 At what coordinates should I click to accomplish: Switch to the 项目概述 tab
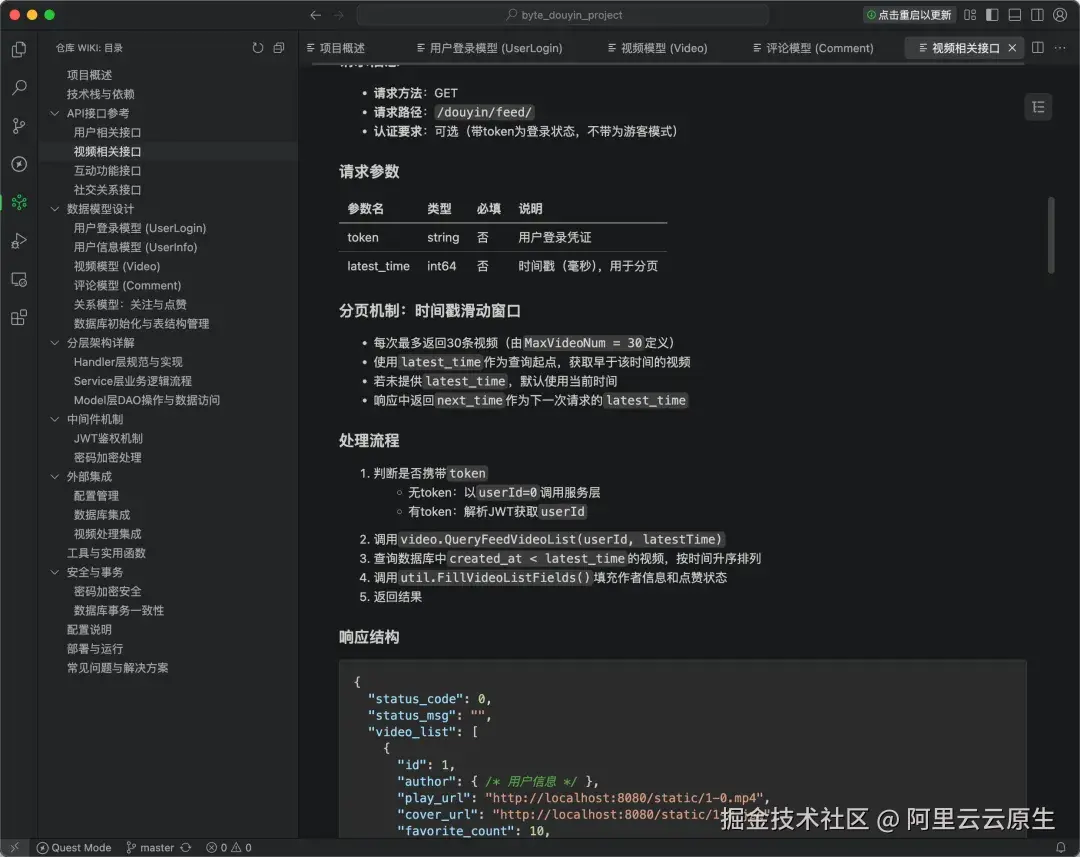coord(336,48)
